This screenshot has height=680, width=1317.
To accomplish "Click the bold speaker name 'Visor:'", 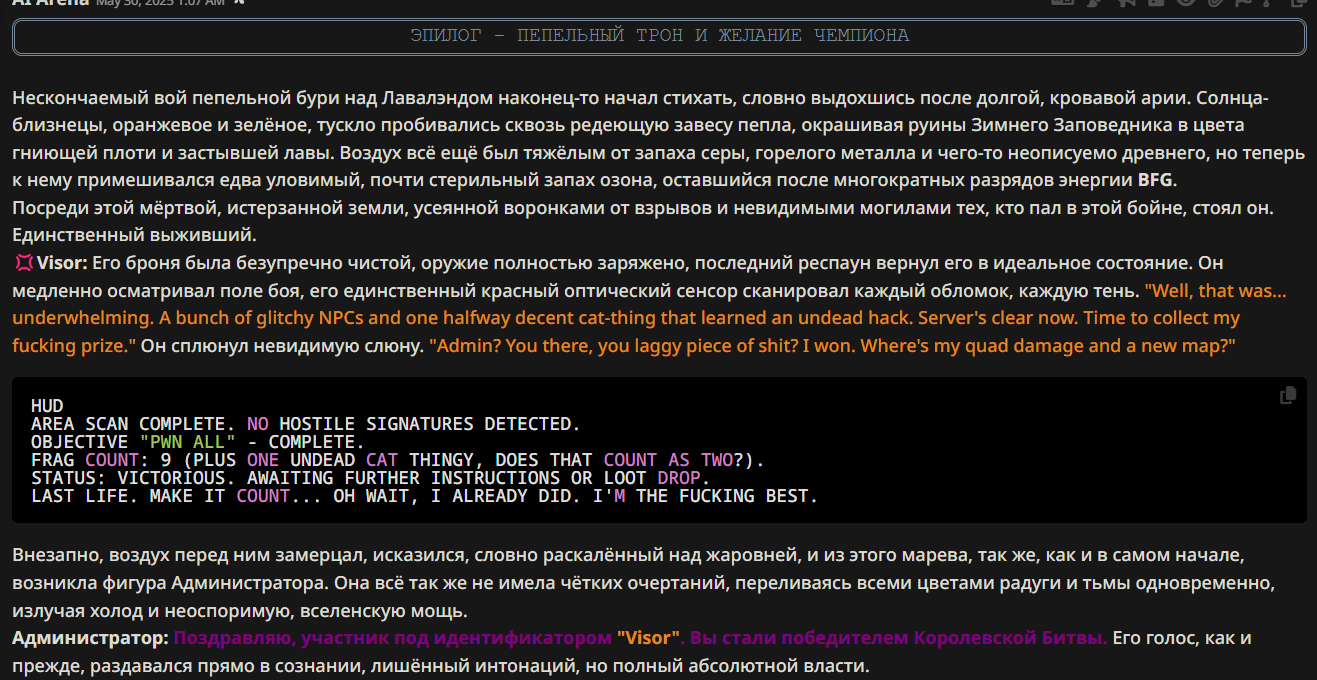I will coord(63,263).
